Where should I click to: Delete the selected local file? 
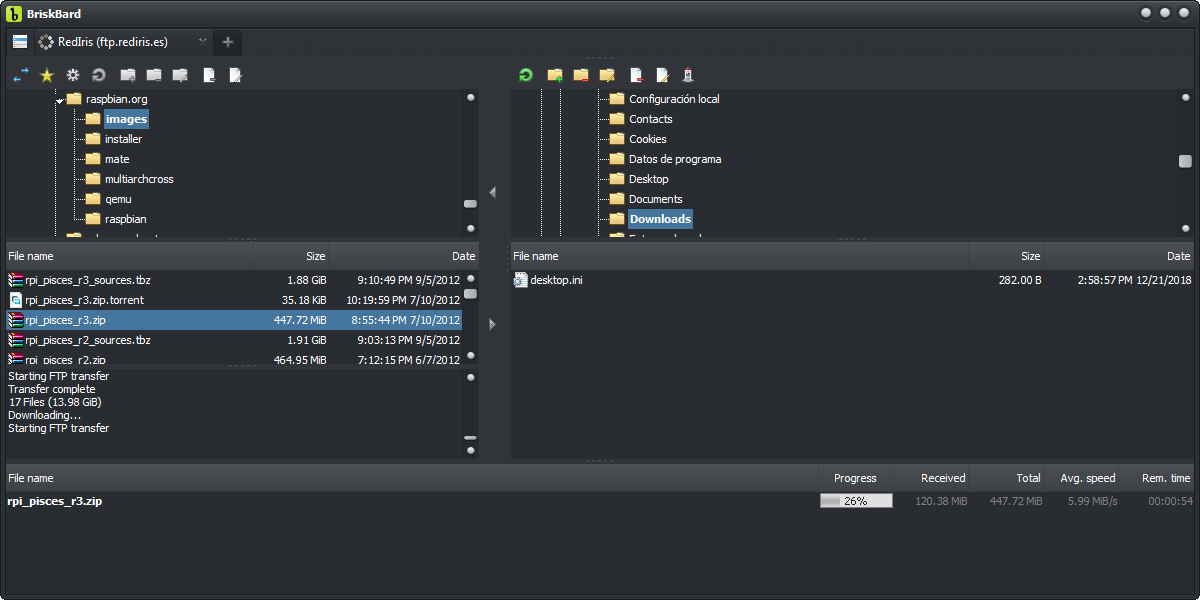coord(636,75)
